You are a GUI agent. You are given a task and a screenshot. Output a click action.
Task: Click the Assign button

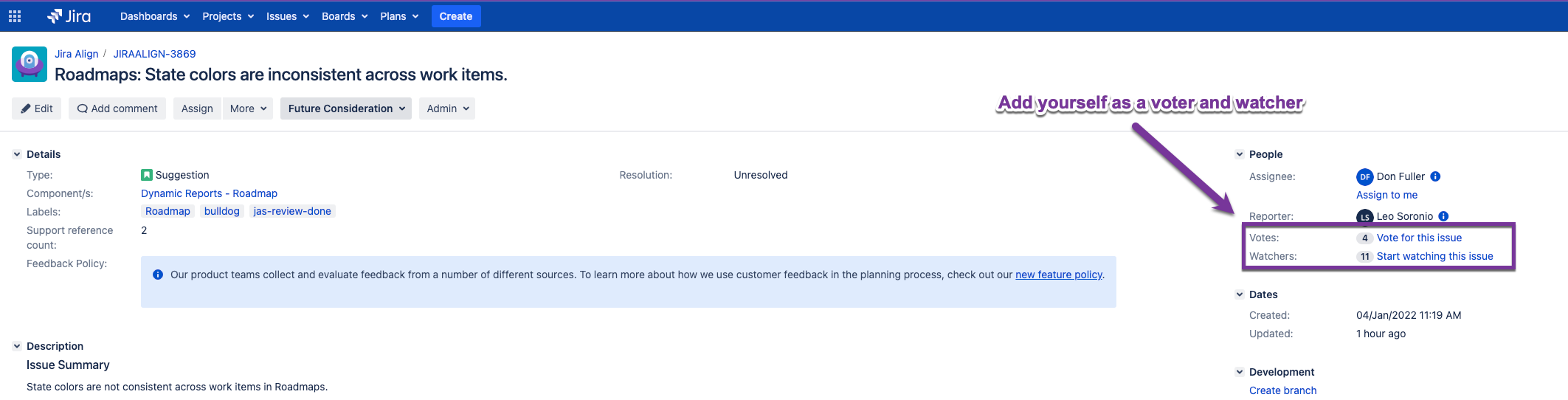click(x=197, y=108)
